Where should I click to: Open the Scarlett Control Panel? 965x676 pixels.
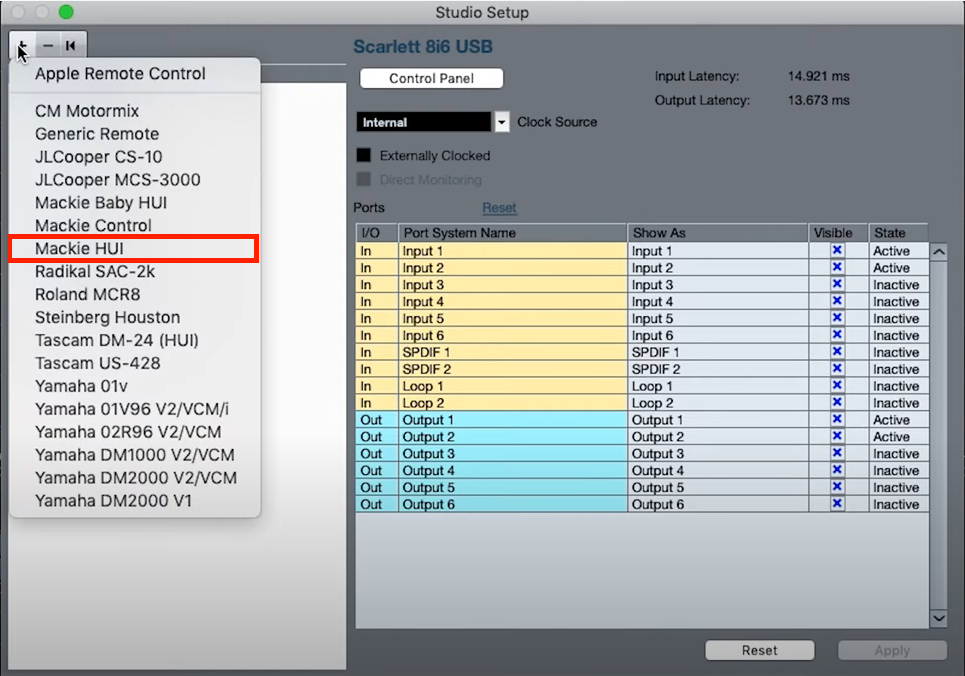tap(431, 78)
